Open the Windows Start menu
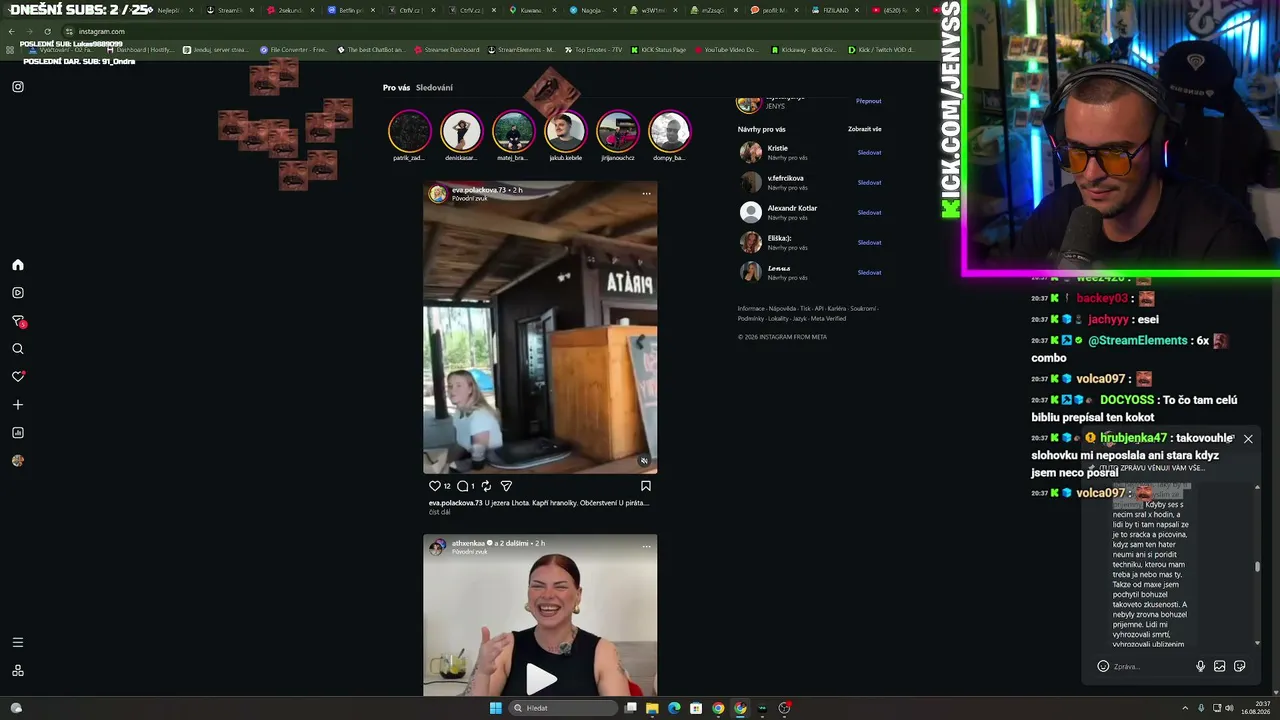1280x720 pixels. (495, 708)
